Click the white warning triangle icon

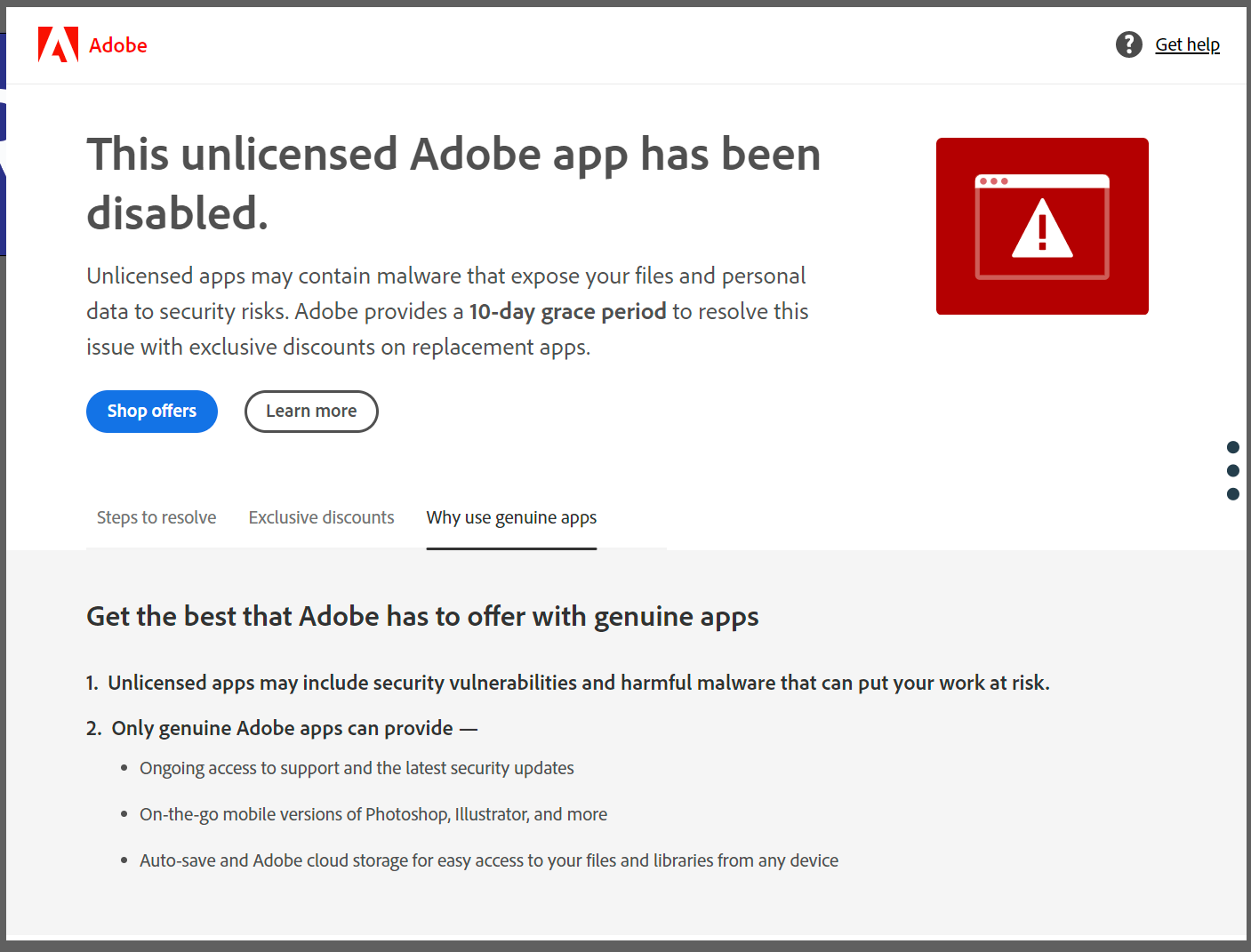(x=1042, y=229)
